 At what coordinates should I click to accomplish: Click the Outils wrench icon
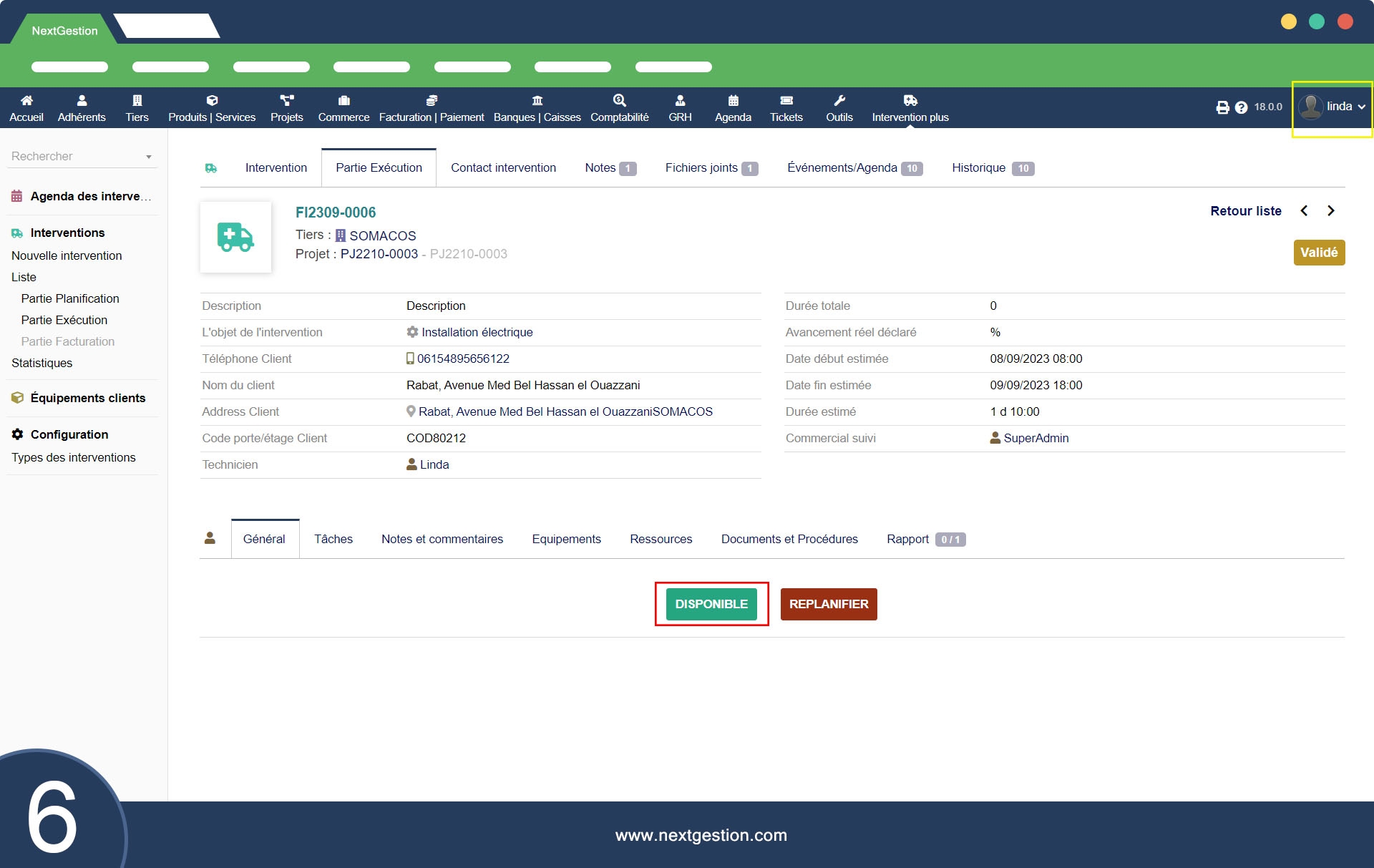click(x=839, y=100)
